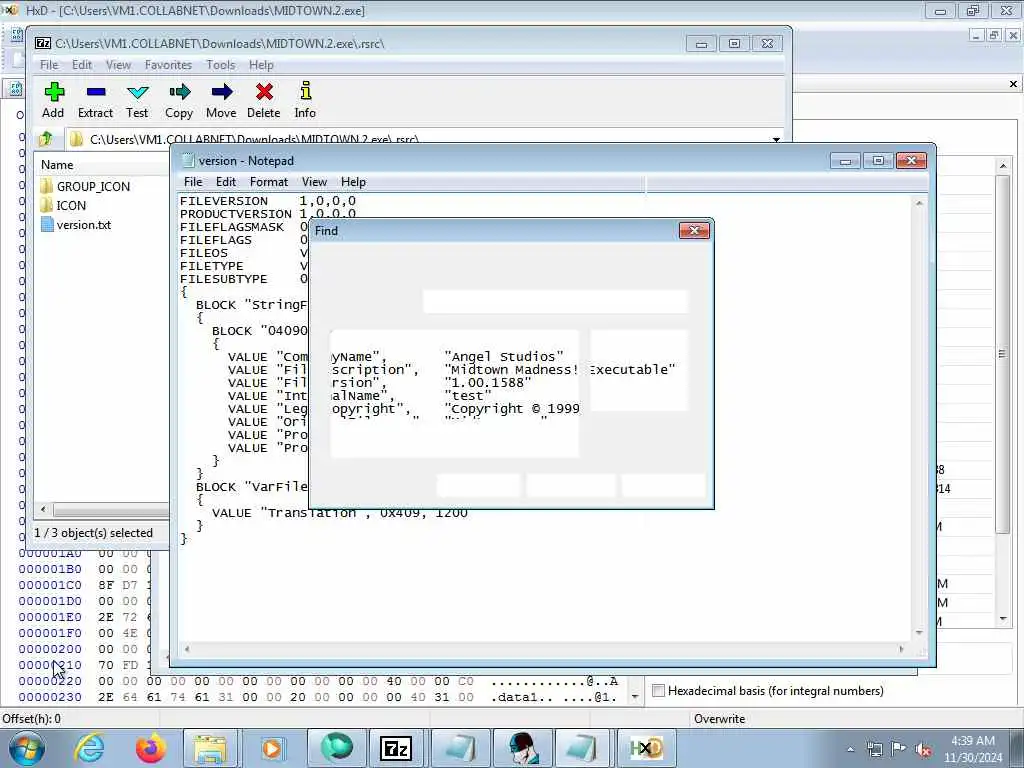Click the Add icon in 7-Zip toolbar
This screenshot has width=1024, height=768.
(54, 99)
